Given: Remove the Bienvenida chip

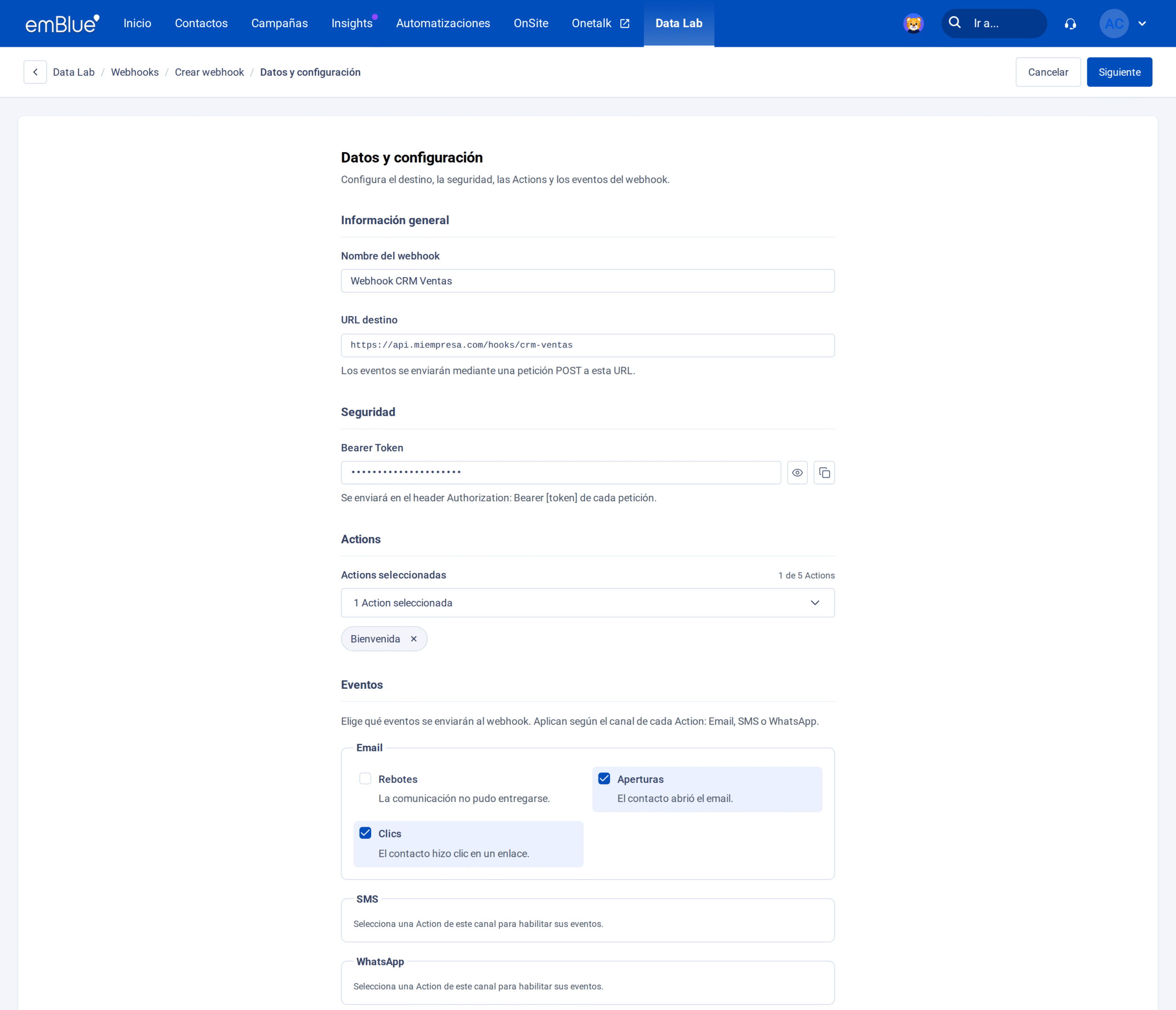Looking at the screenshot, I should pos(414,639).
